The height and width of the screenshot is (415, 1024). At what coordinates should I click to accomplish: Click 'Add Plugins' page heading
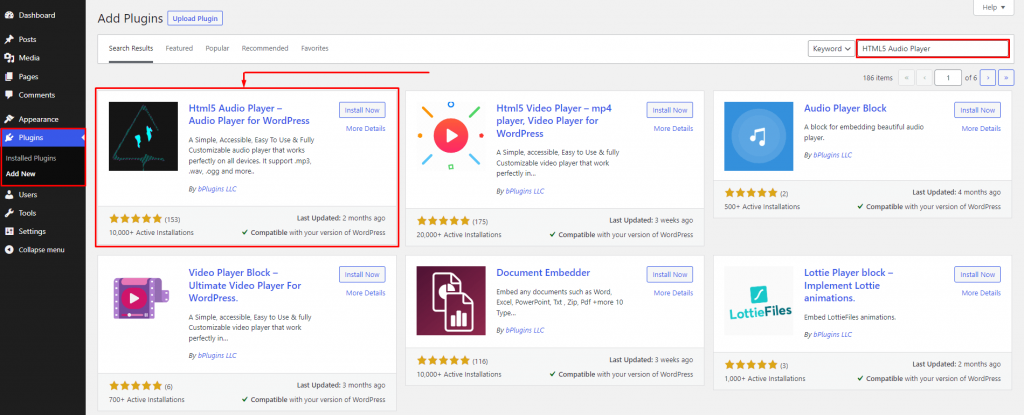click(129, 18)
